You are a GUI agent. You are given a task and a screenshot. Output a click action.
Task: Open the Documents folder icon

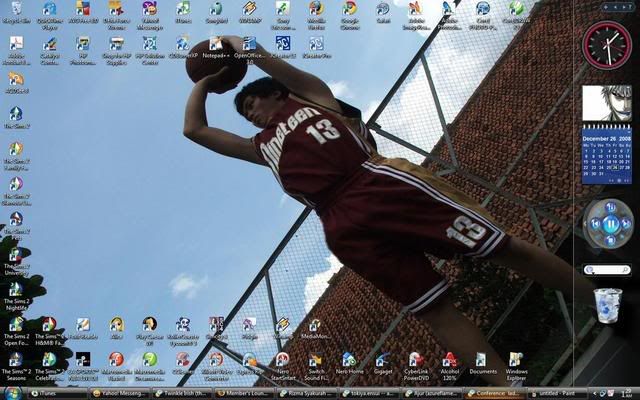coord(482,360)
